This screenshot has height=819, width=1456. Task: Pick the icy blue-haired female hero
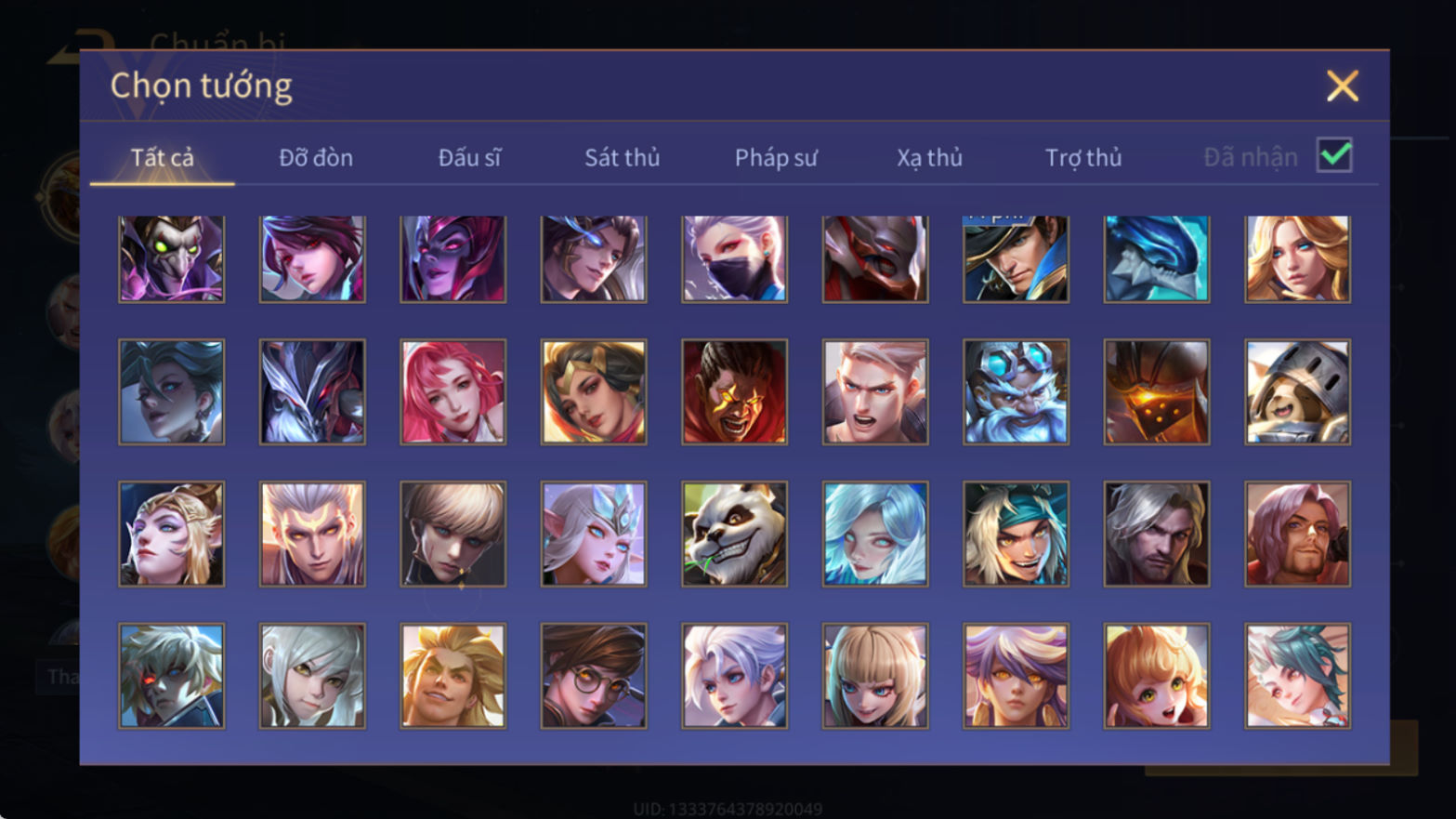point(875,534)
